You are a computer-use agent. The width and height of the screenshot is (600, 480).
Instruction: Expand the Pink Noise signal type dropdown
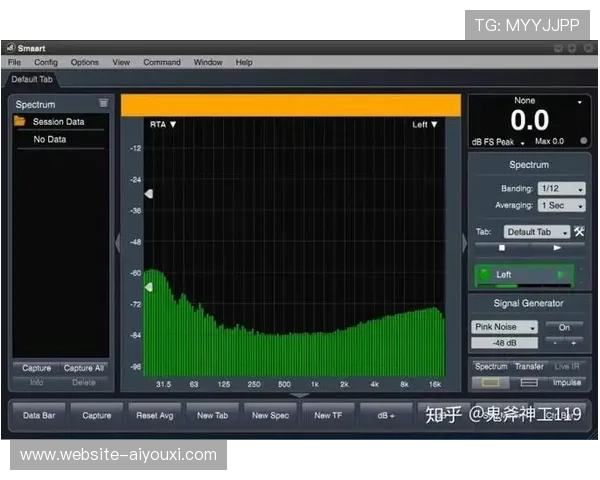pyautogui.click(x=505, y=327)
